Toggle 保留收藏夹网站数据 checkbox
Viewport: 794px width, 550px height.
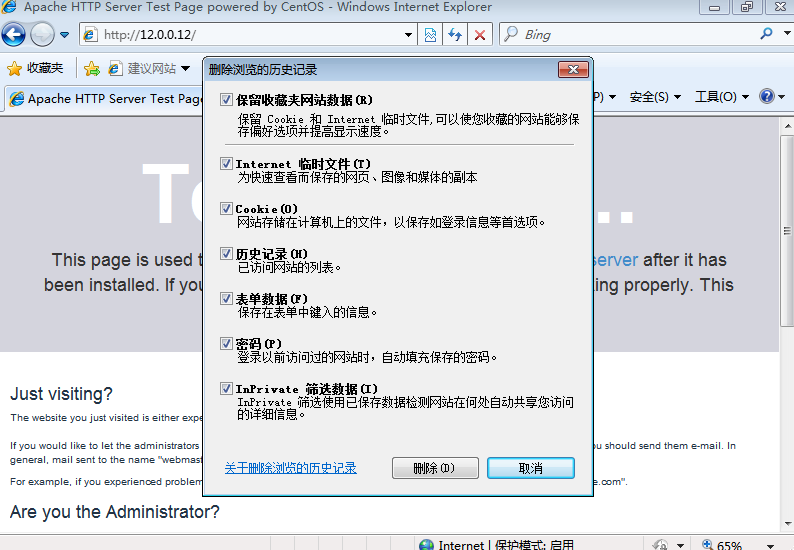[226, 99]
